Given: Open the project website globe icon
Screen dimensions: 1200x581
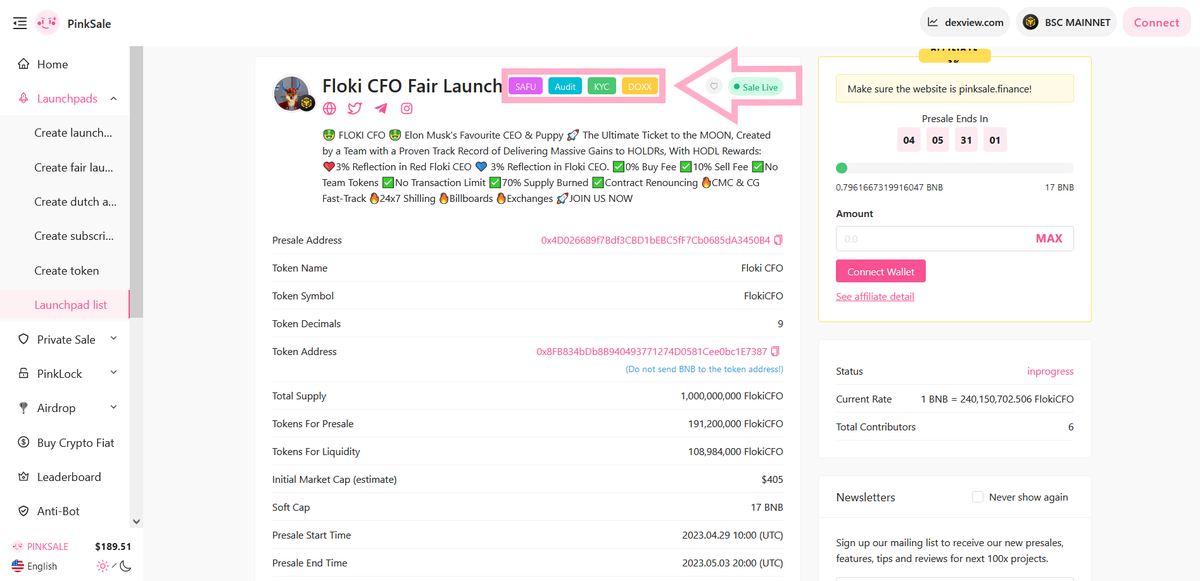Looking at the screenshot, I should 330,108.
